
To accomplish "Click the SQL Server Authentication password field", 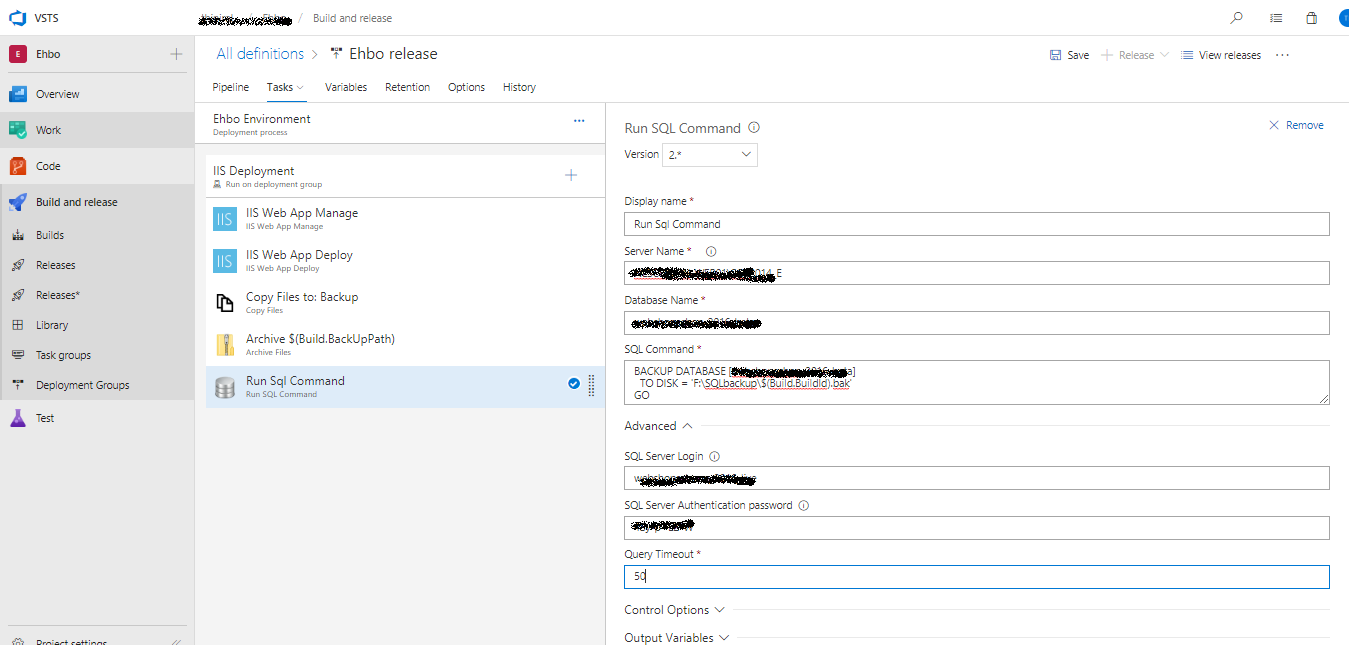I will (977, 527).
